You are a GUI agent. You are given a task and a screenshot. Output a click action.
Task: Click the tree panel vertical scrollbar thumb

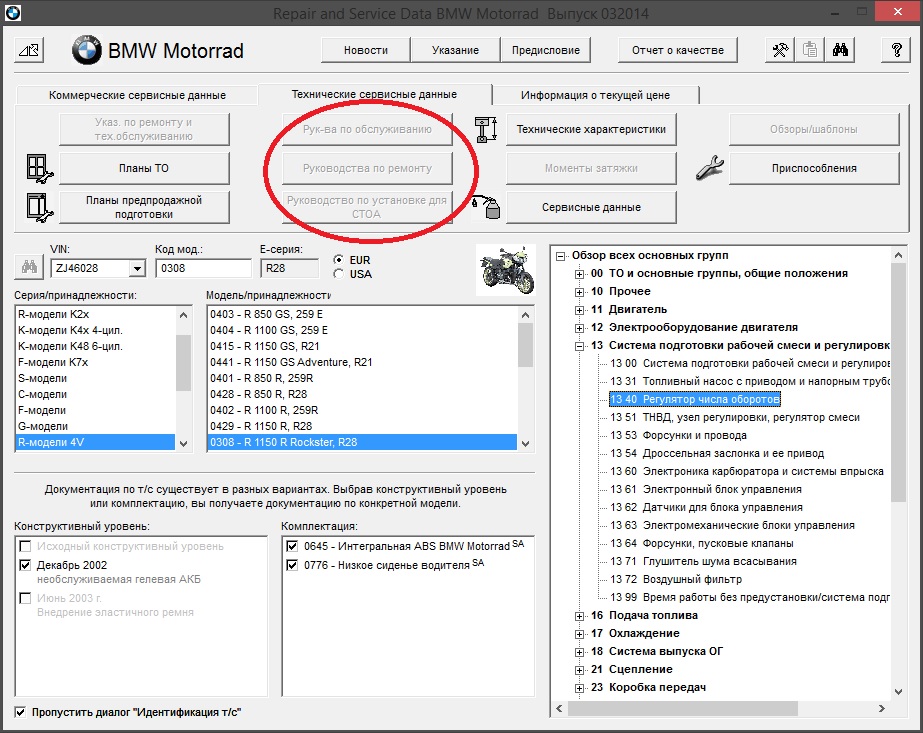coord(898,382)
